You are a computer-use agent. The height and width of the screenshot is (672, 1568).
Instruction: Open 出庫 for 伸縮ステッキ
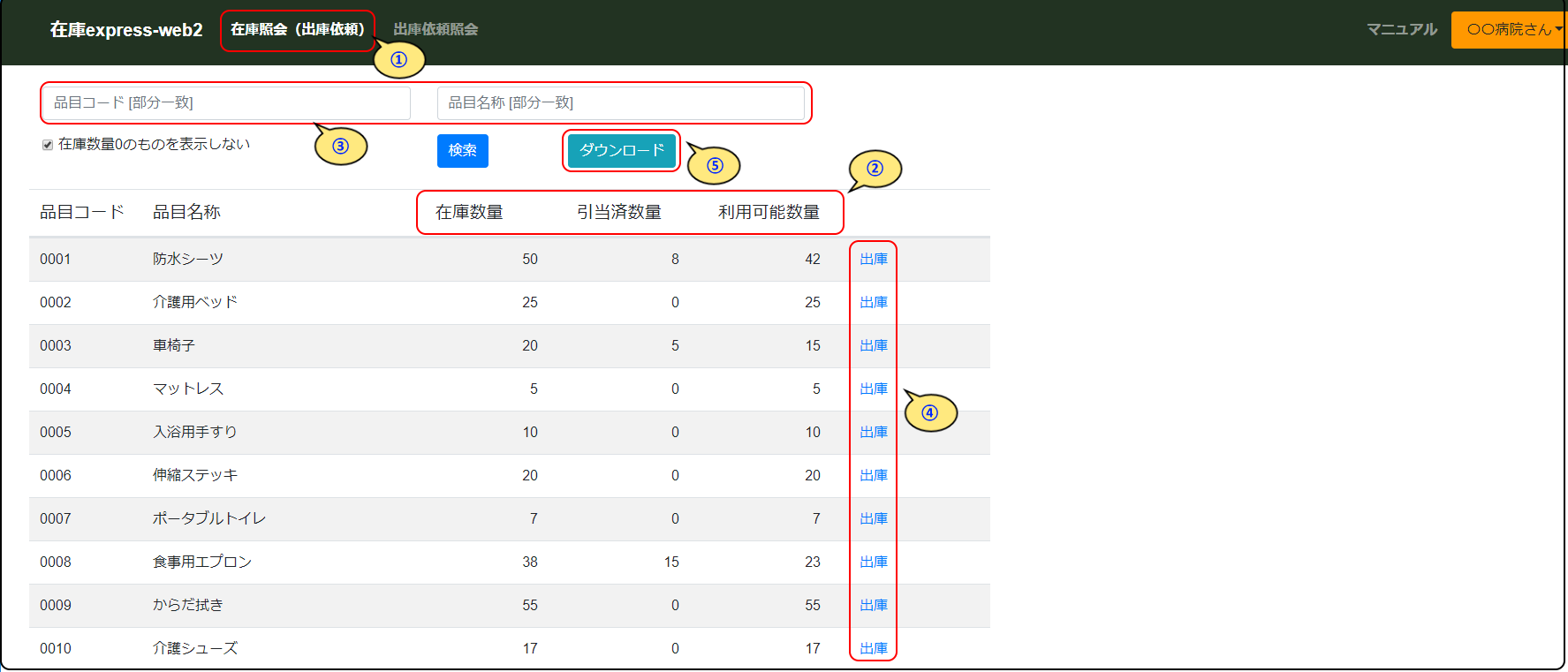point(873,475)
